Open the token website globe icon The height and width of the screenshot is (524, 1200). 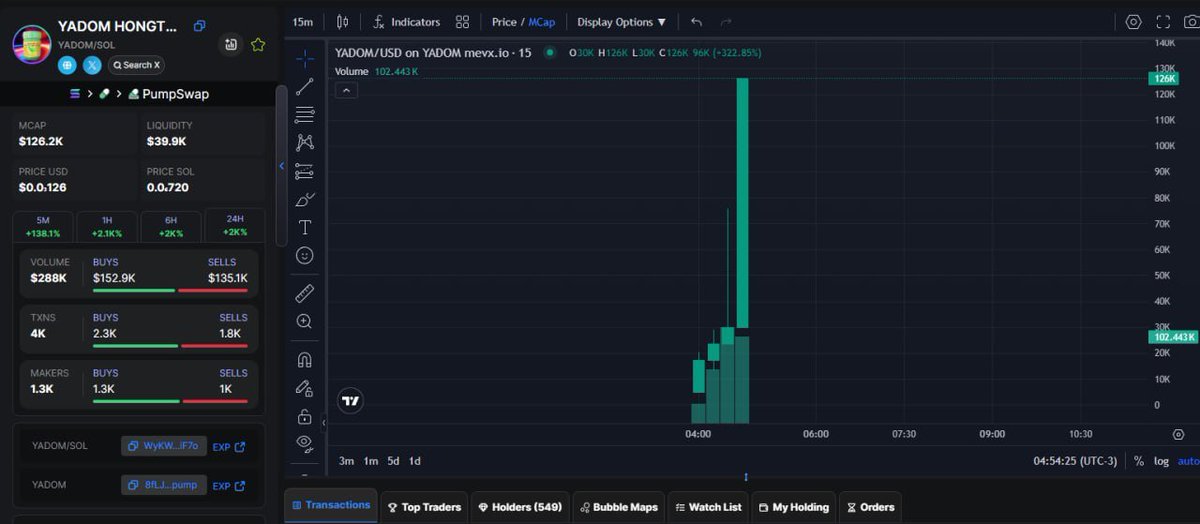click(x=68, y=65)
